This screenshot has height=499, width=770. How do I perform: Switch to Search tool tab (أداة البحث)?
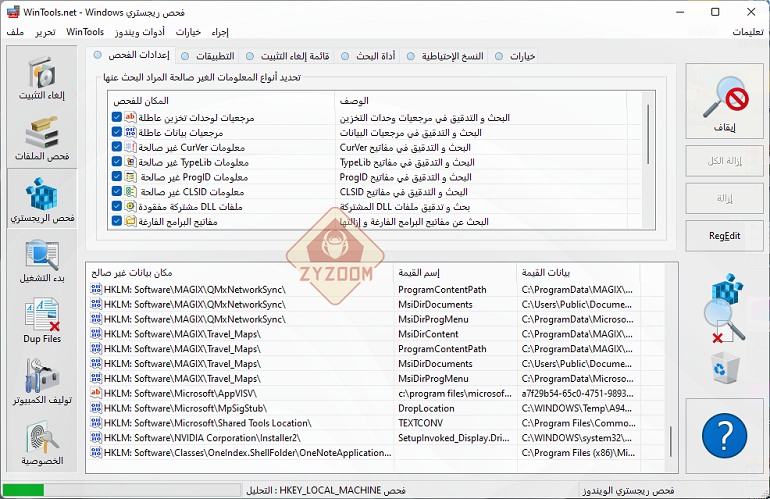tap(368, 56)
